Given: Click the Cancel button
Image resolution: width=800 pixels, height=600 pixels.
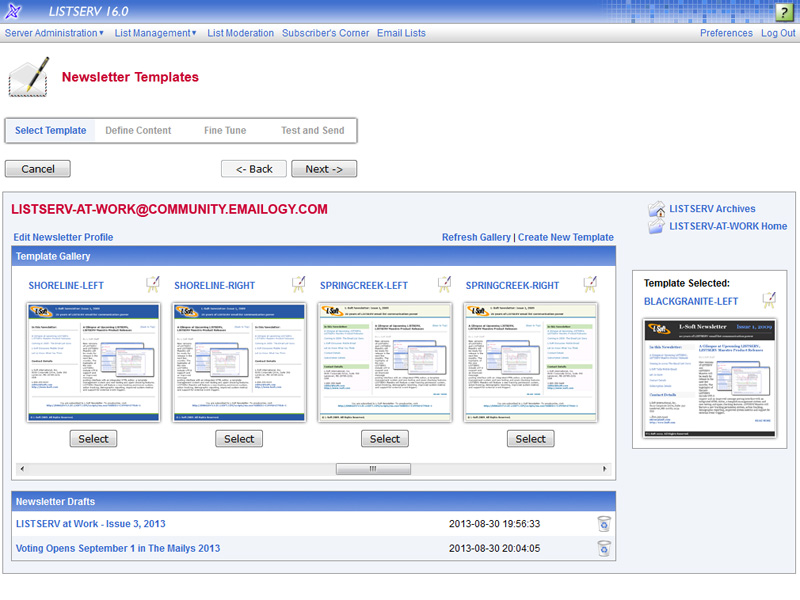Looking at the screenshot, I should pos(38,169).
